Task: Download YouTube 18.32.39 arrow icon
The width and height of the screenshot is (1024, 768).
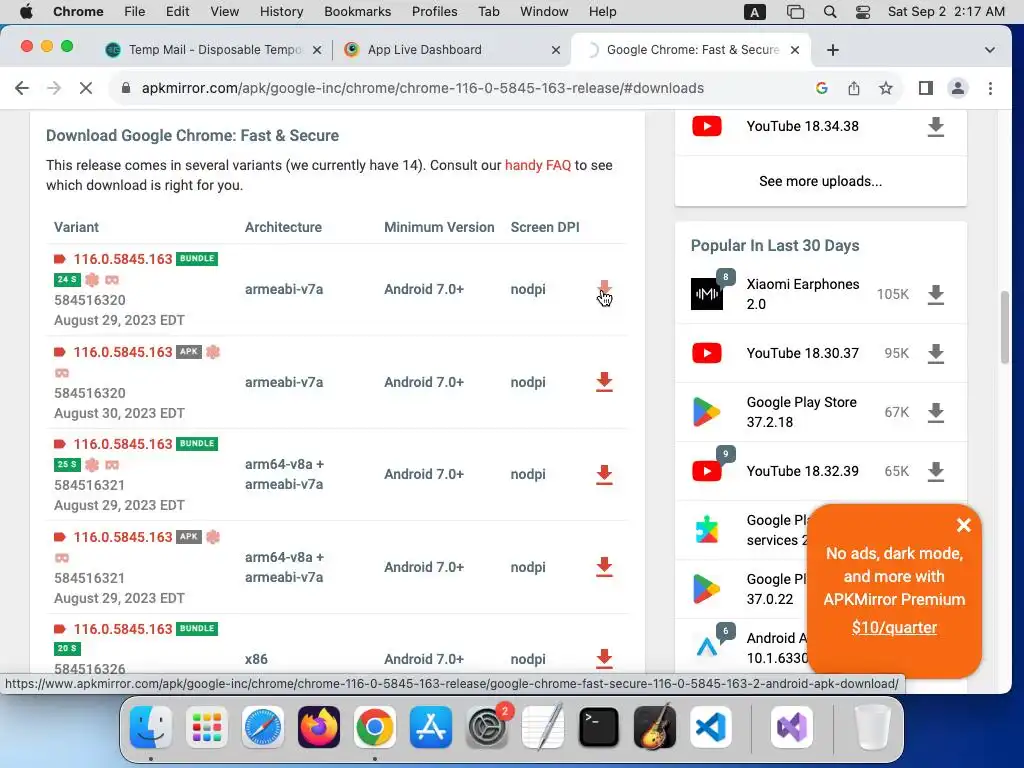Action: [x=936, y=471]
